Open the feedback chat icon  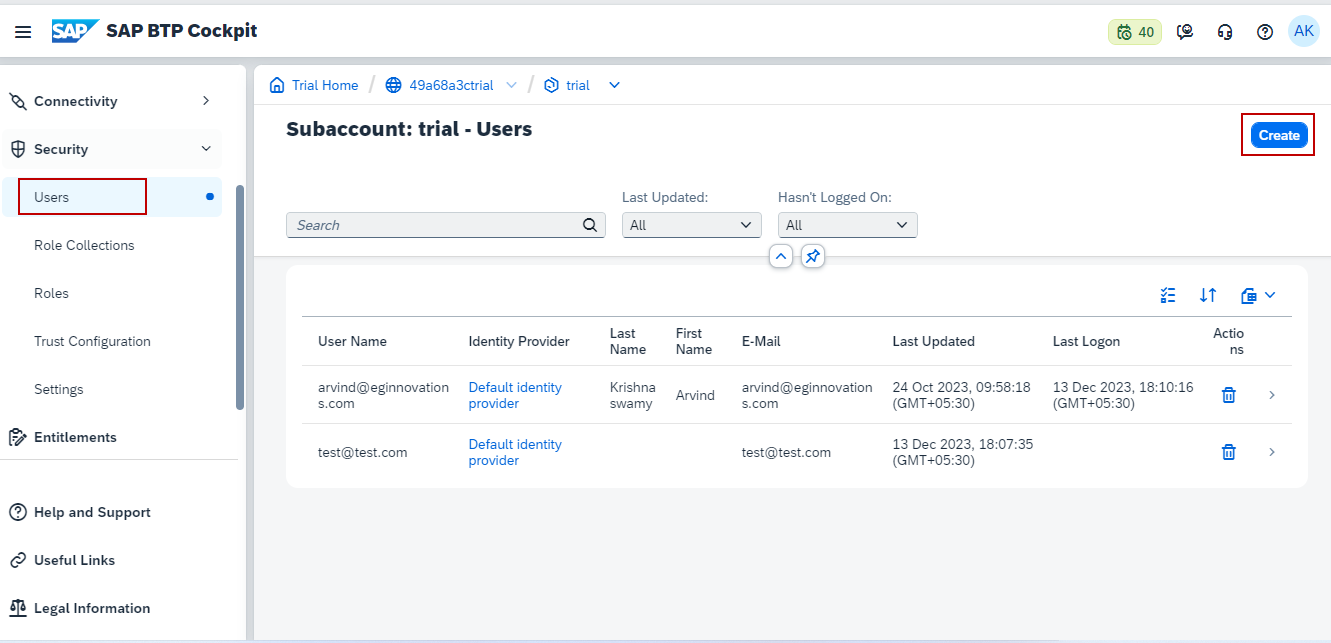pyautogui.click(x=1185, y=32)
